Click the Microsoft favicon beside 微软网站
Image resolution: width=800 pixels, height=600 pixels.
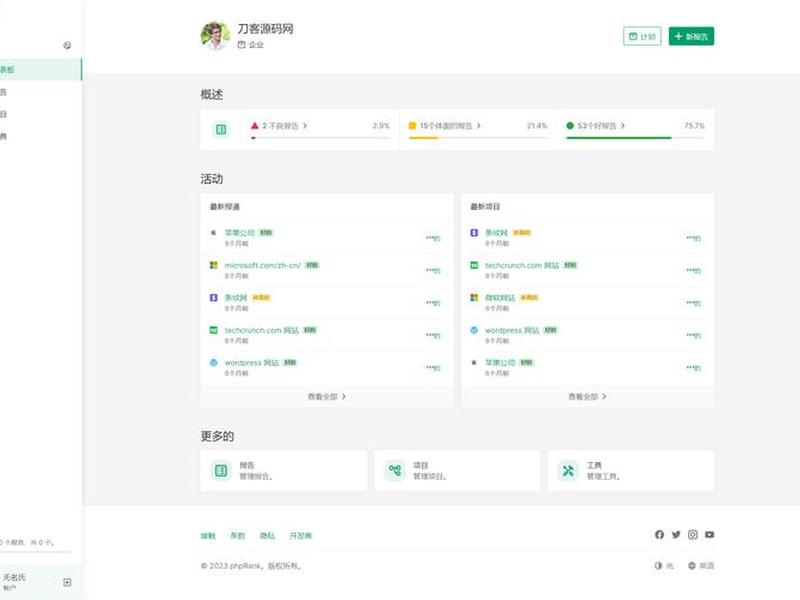click(474, 297)
